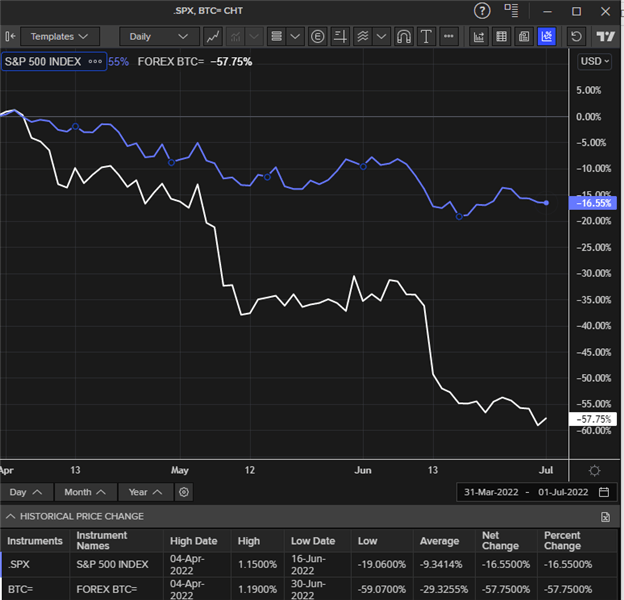The height and width of the screenshot is (600, 624).
Task: Open S&P 500 INDEX three-dot options
Action: [x=95, y=62]
